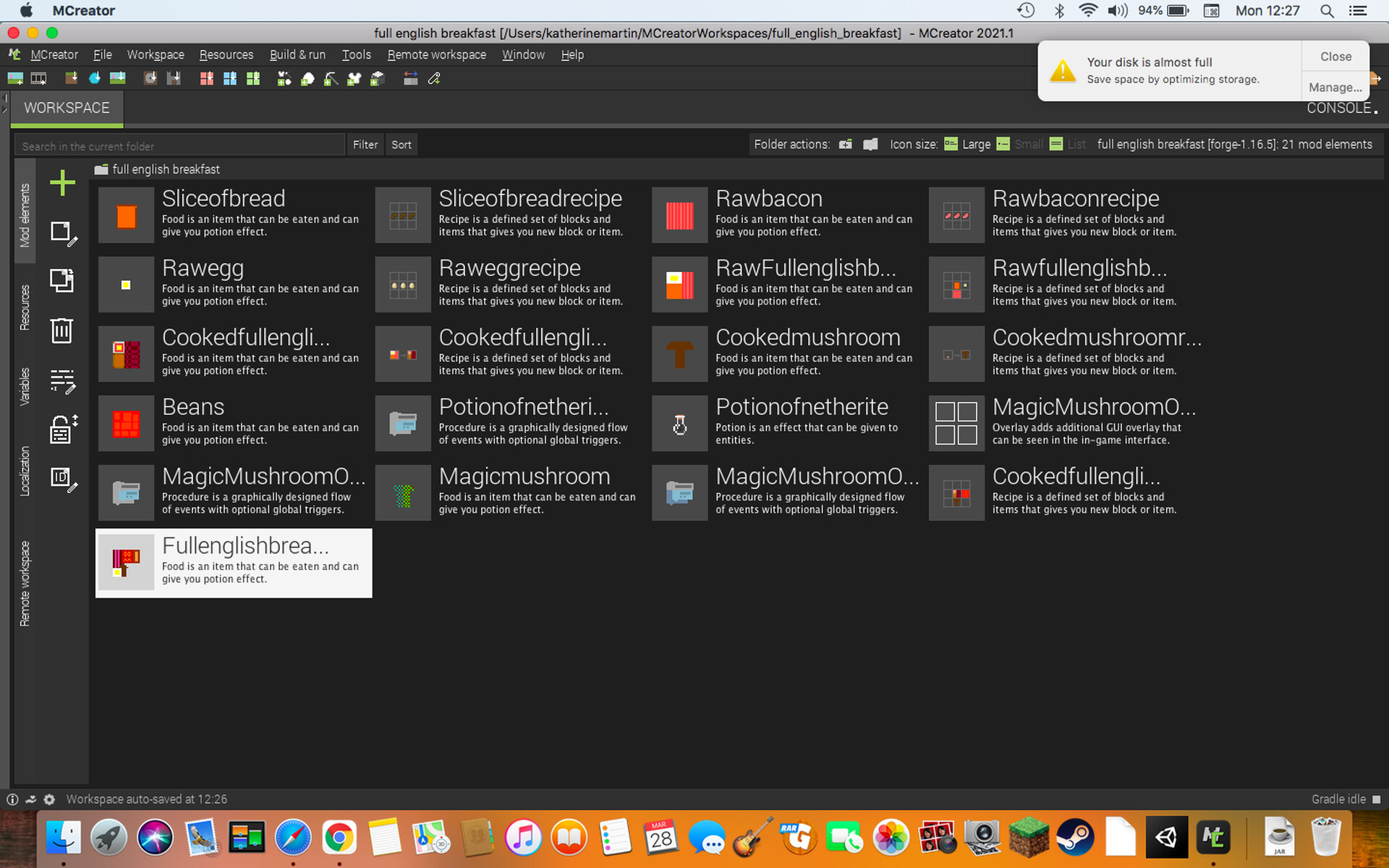The width and height of the screenshot is (1389, 868).
Task: Click the edit element pencil icon
Action: [x=62, y=234]
